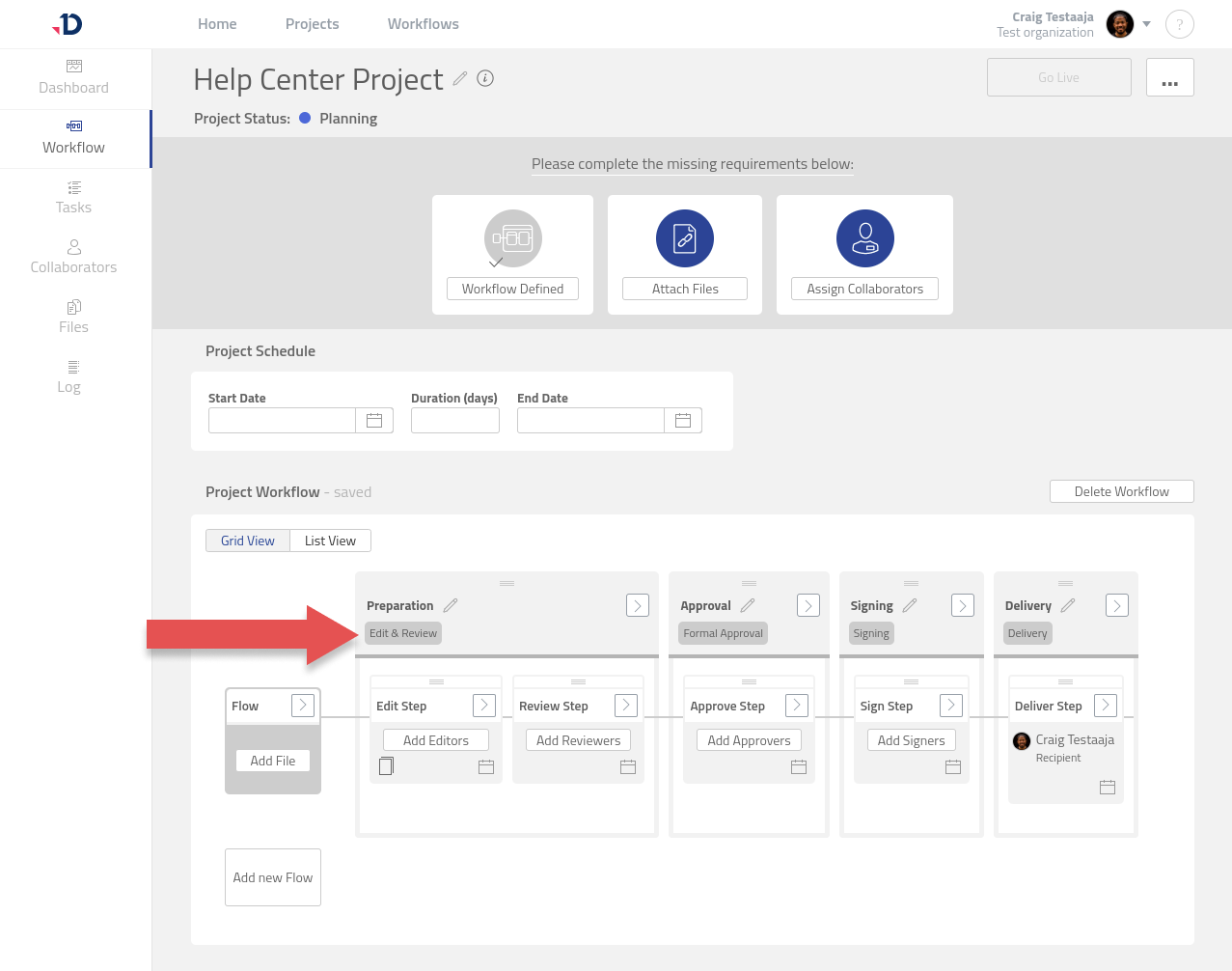Select the Grid View toggle
1232x971 pixels.
[x=248, y=541]
